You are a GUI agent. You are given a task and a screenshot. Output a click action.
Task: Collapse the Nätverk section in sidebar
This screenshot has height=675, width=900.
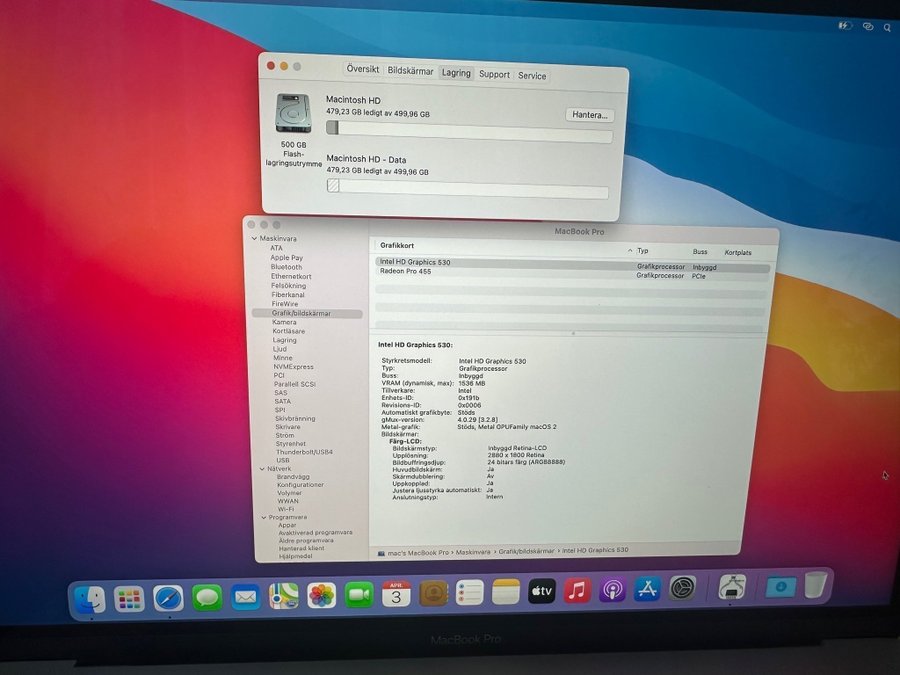262,469
